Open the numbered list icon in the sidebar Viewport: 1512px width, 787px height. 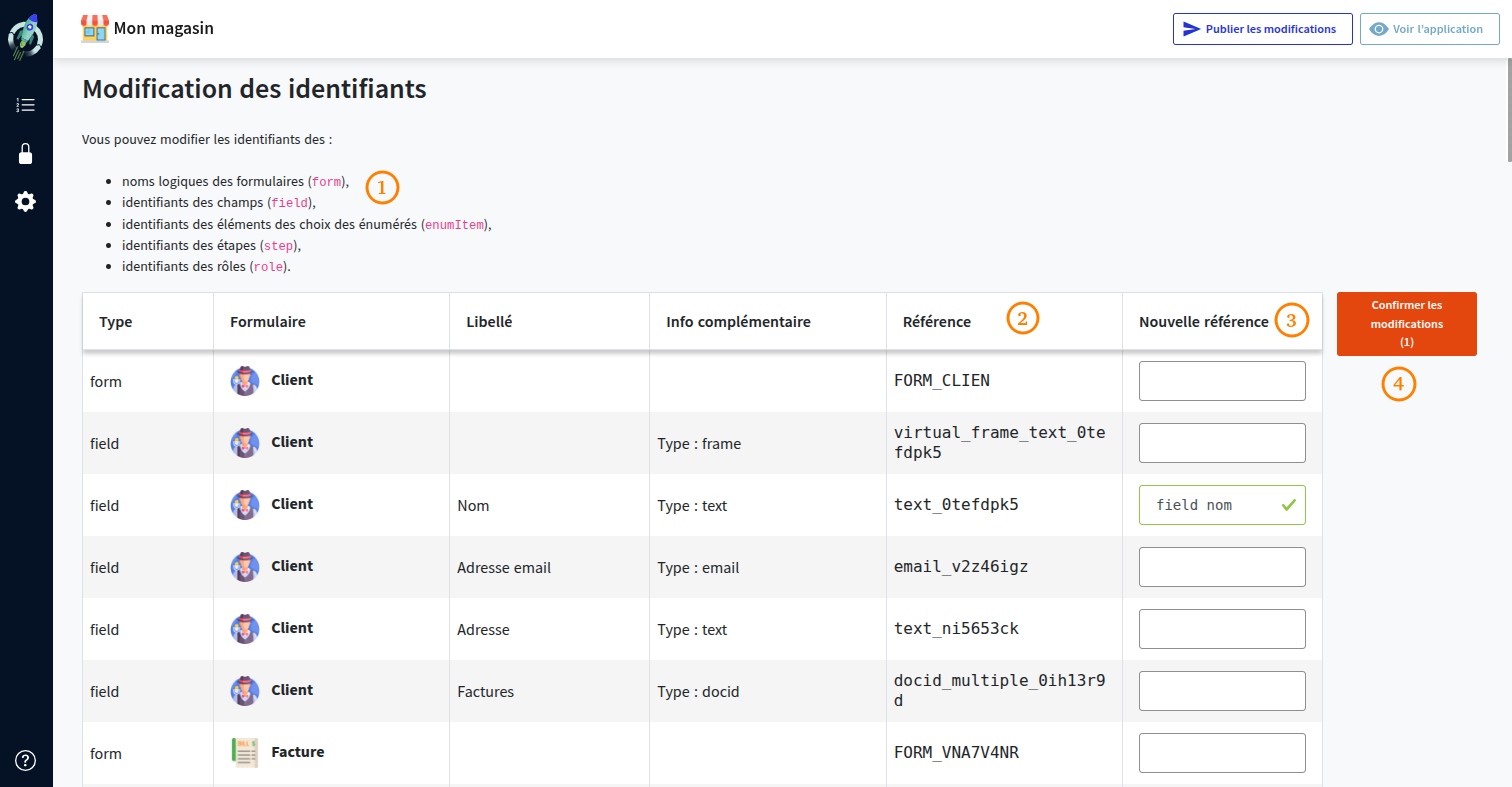point(25,104)
